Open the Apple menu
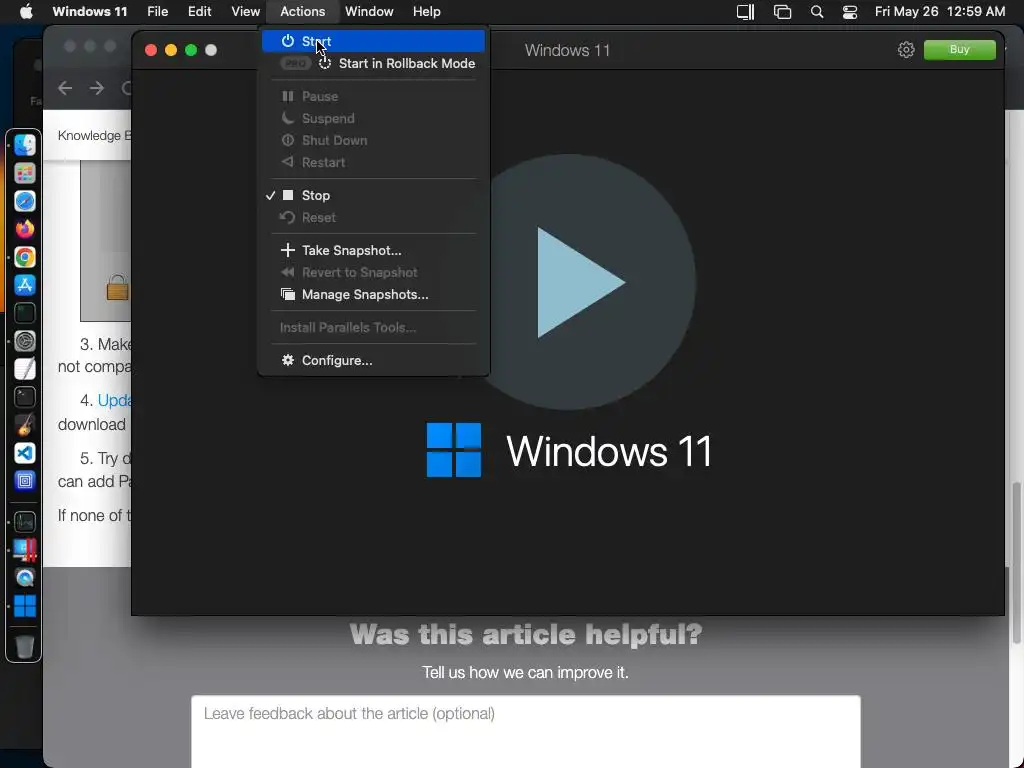The width and height of the screenshot is (1024, 768). point(25,12)
